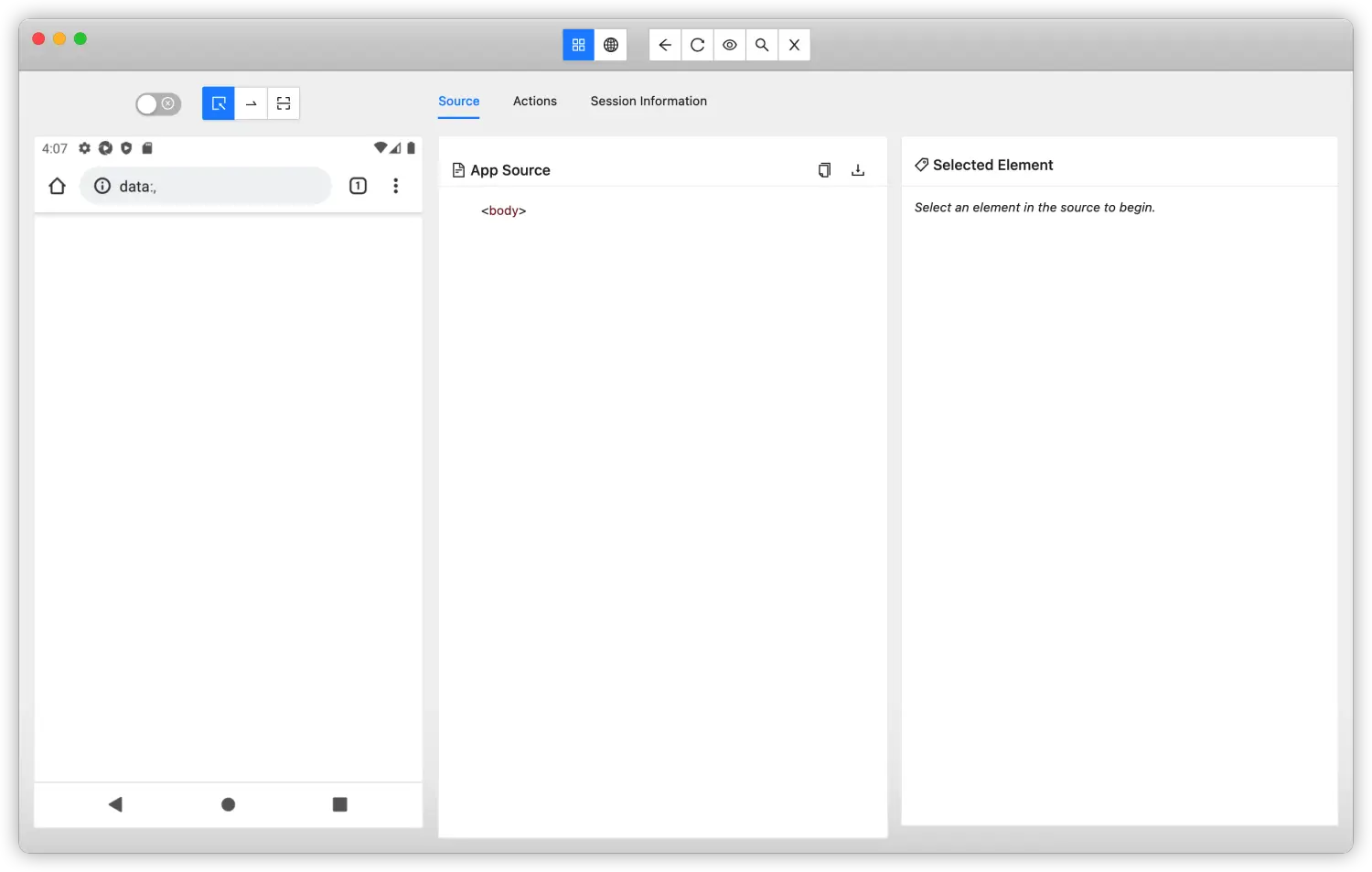Open the search for element magnifier
The height and width of the screenshot is (872, 1372).
click(x=762, y=45)
